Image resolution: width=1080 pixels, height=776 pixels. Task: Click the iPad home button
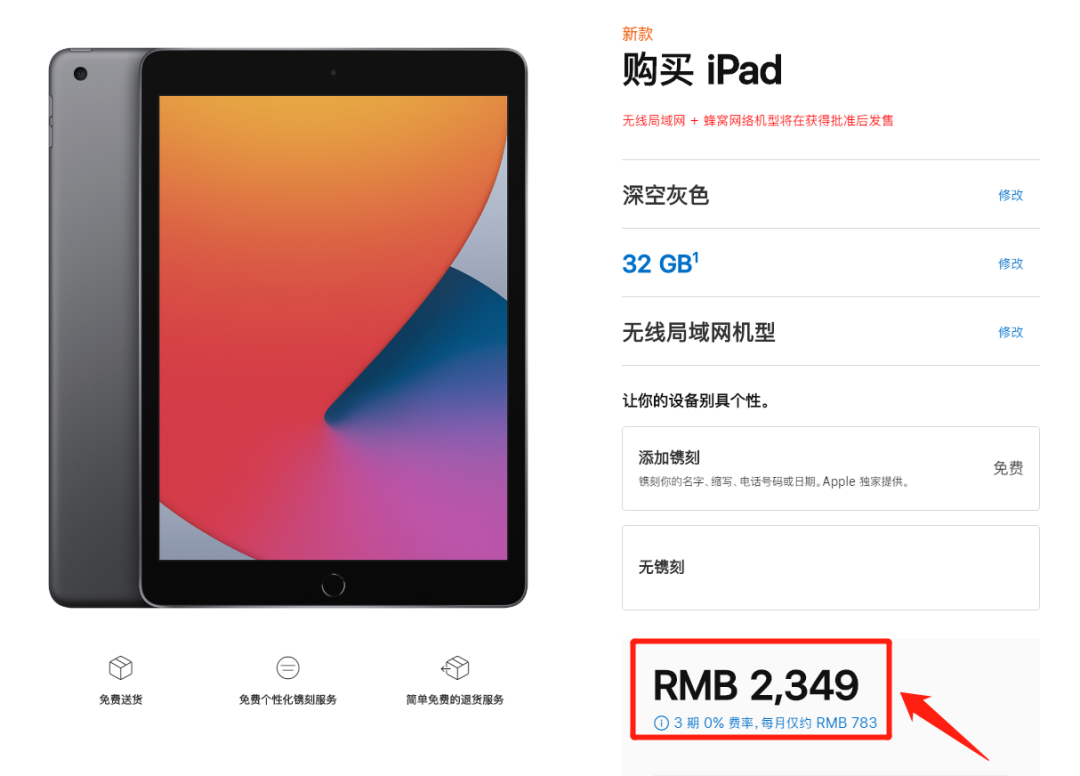[333, 585]
